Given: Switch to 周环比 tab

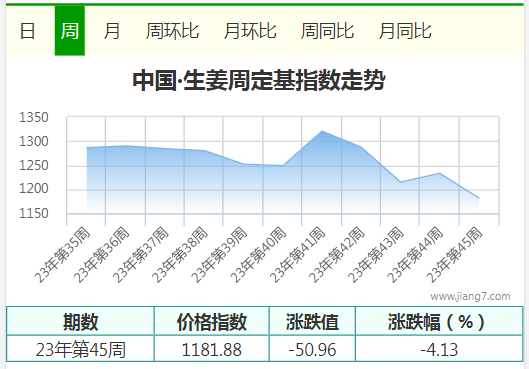Looking at the screenshot, I should click(172, 31).
